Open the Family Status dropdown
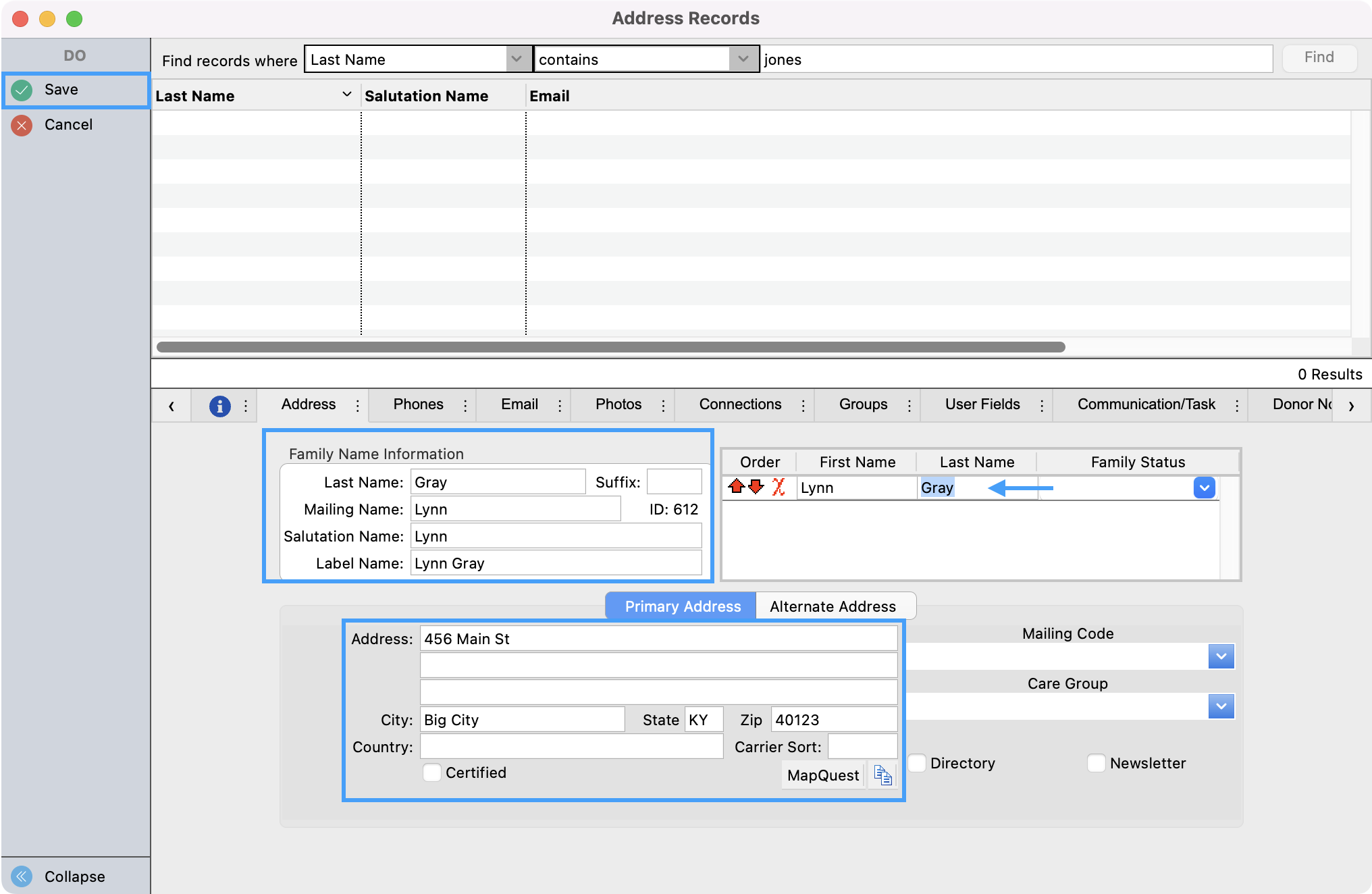 coord(1204,488)
